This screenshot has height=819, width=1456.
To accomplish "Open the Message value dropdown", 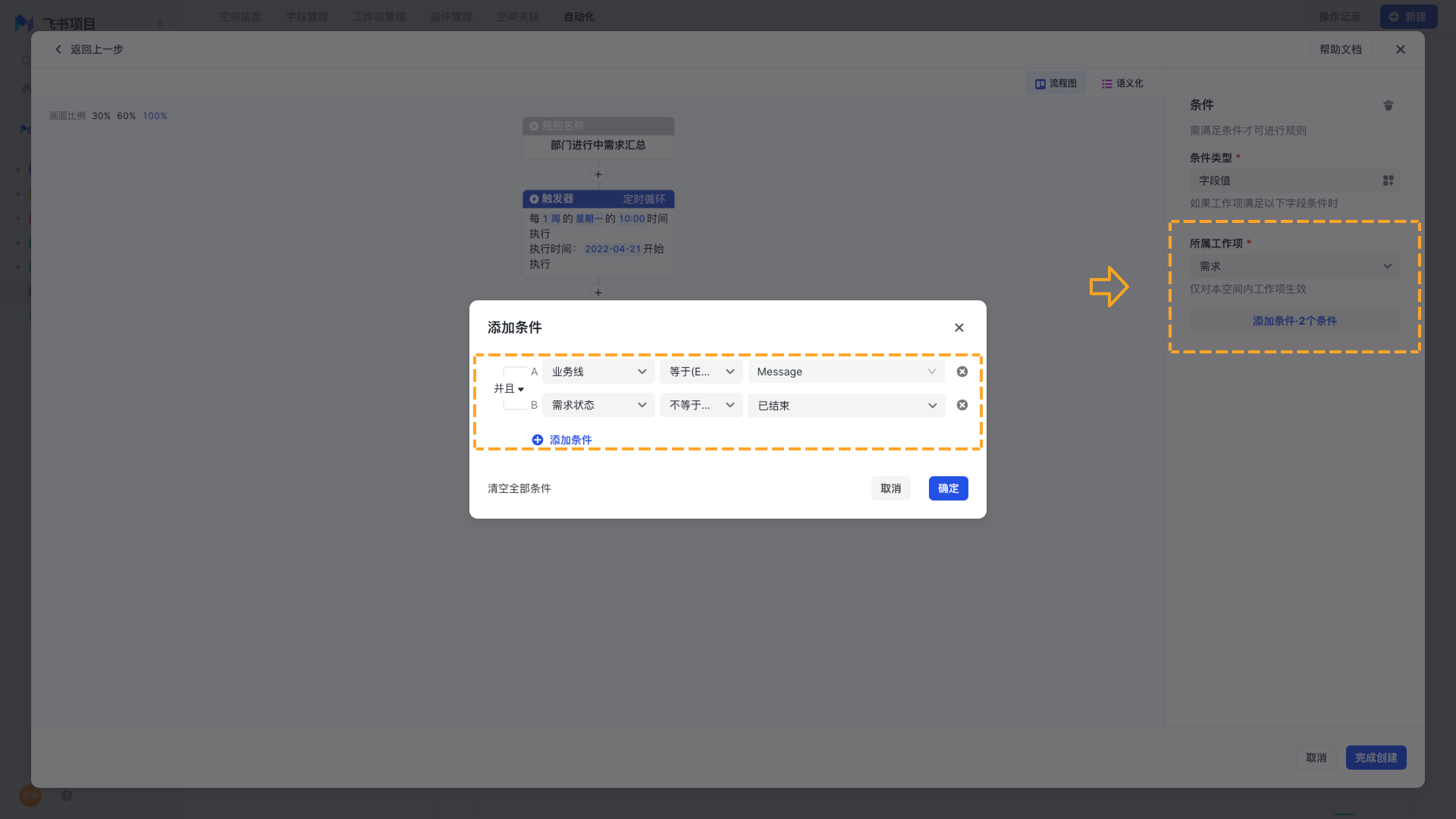I will (846, 371).
